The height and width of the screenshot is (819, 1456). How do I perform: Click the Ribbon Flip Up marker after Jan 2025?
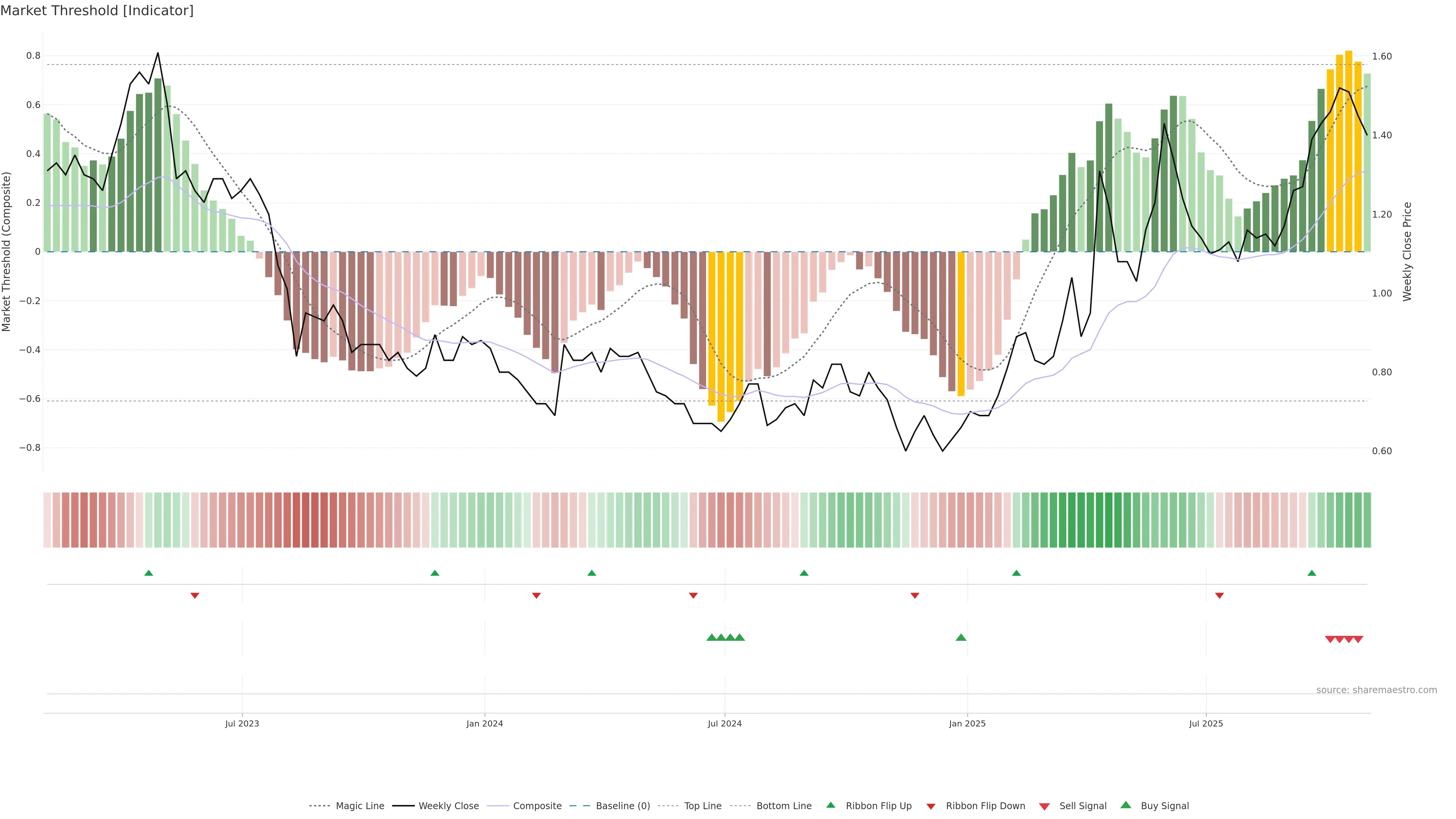click(x=1016, y=573)
